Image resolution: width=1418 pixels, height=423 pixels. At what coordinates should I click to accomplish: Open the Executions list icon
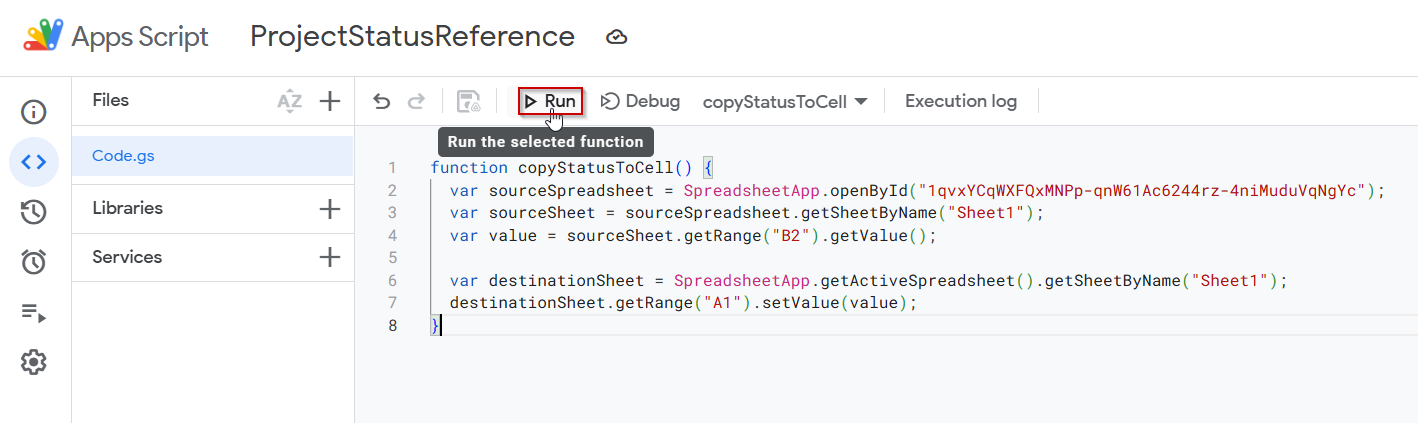tap(34, 313)
